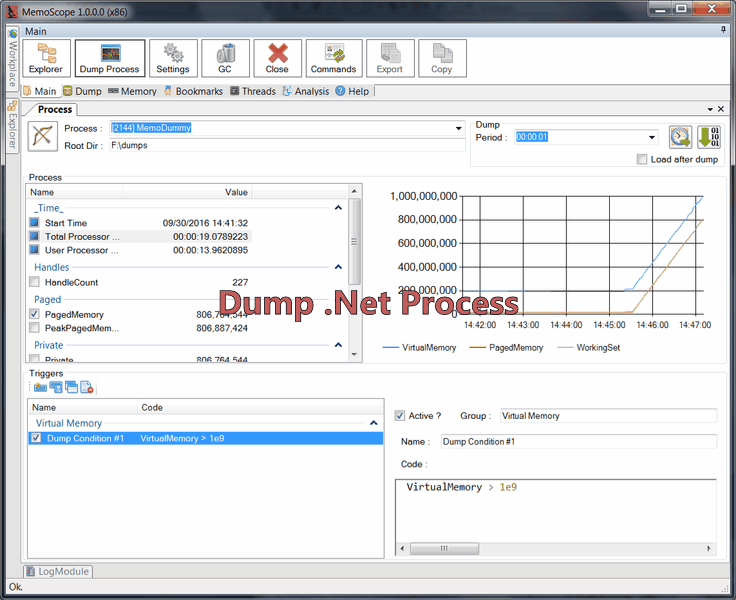Click the clock scheduled dump icon
736x600 pixels.
(x=681, y=137)
